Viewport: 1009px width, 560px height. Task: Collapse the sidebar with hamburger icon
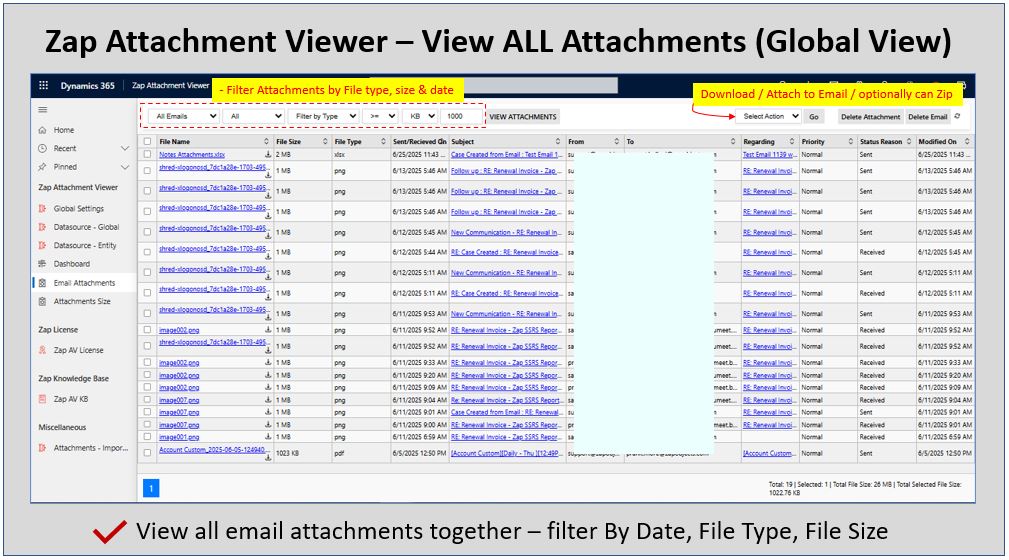point(42,109)
